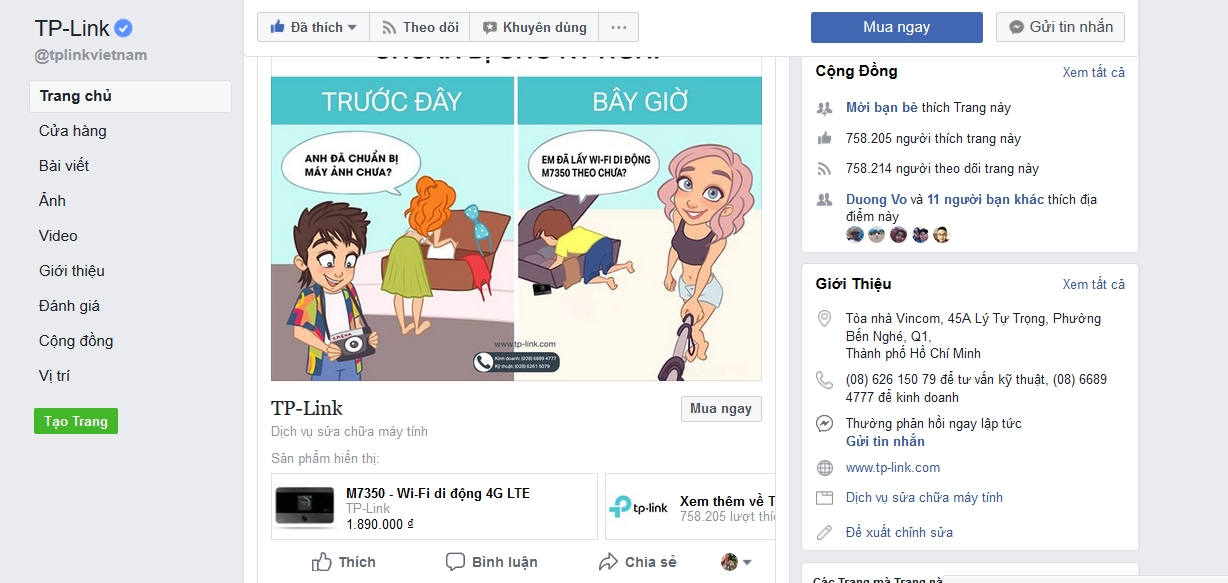The width and height of the screenshot is (1228, 583).
Task: Click the thumbs-up icon on Đã thích button
Action: pos(277,27)
